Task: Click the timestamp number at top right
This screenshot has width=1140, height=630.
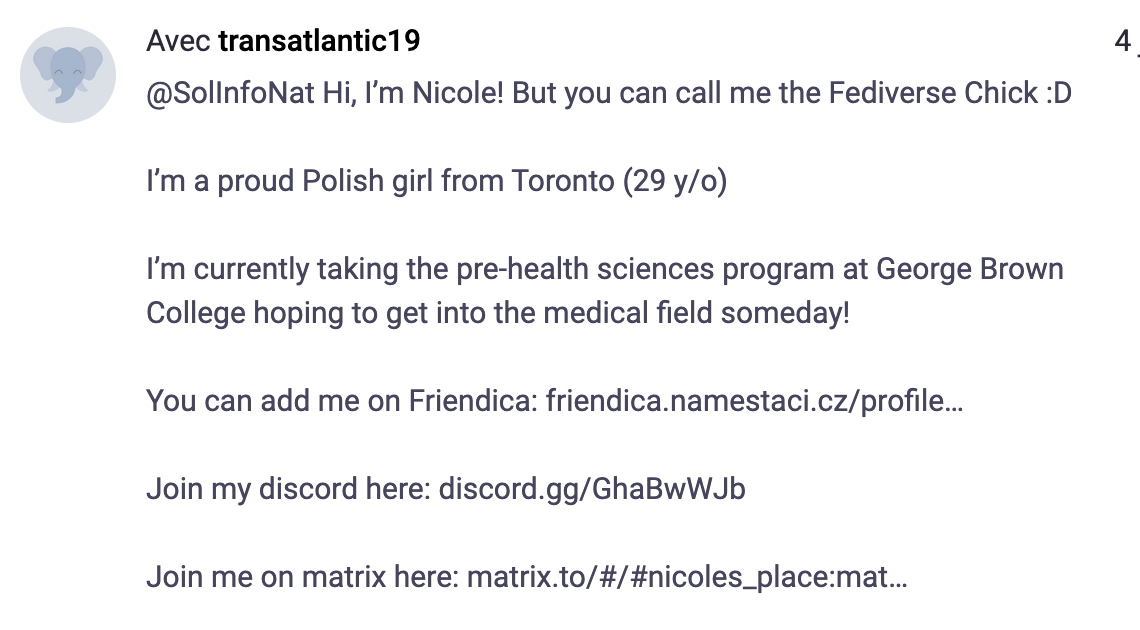Action: coord(1123,41)
